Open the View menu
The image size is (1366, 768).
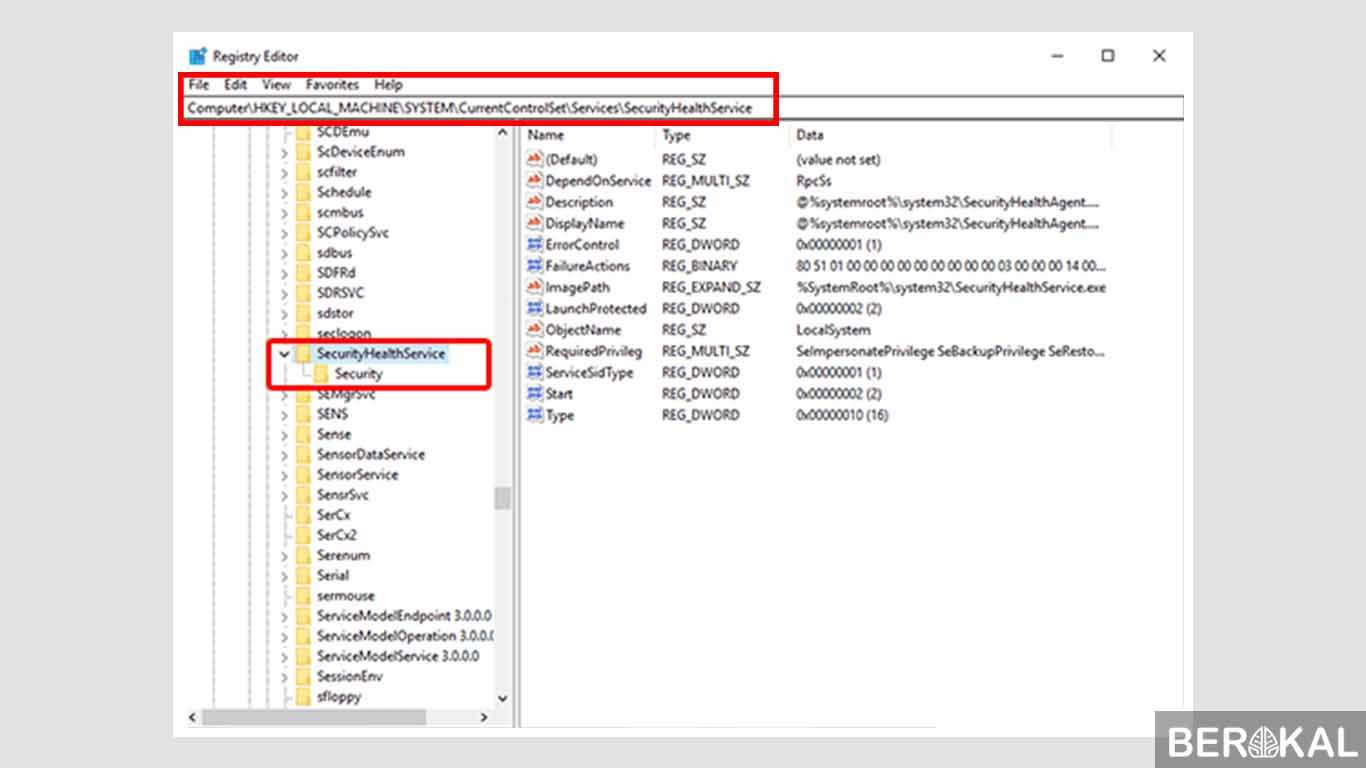(276, 85)
